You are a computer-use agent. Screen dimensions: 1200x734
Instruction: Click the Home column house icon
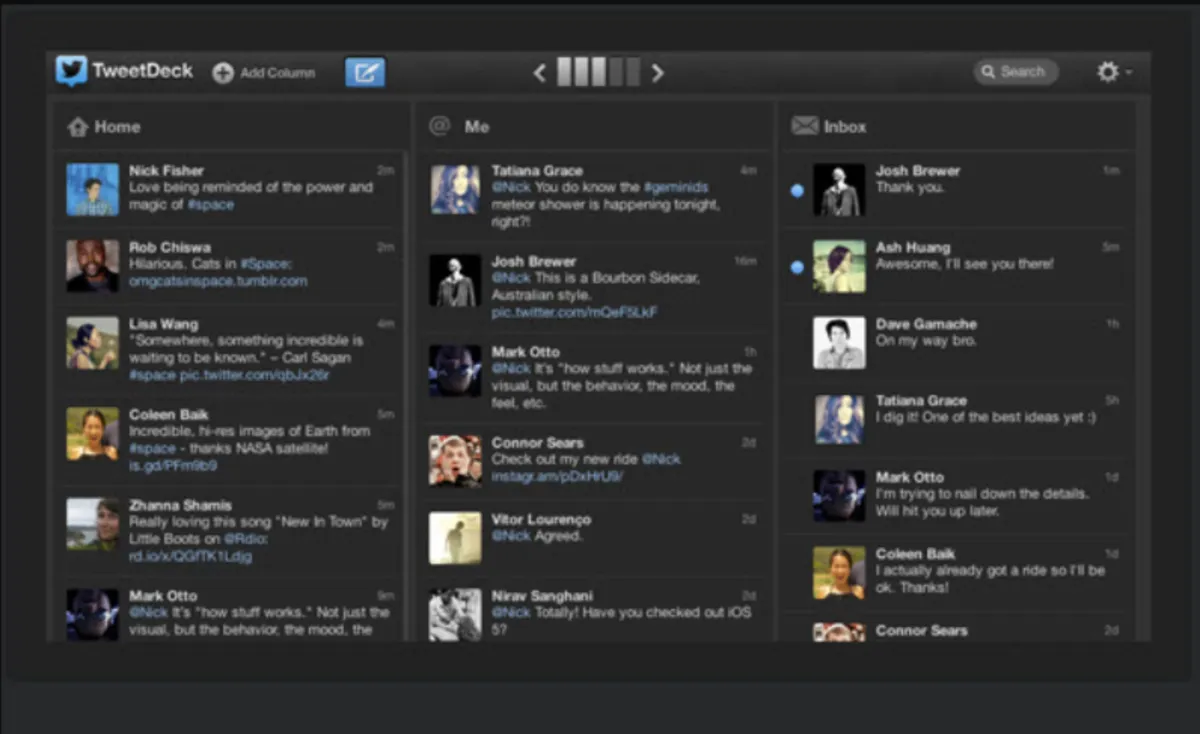pos(78,127)
